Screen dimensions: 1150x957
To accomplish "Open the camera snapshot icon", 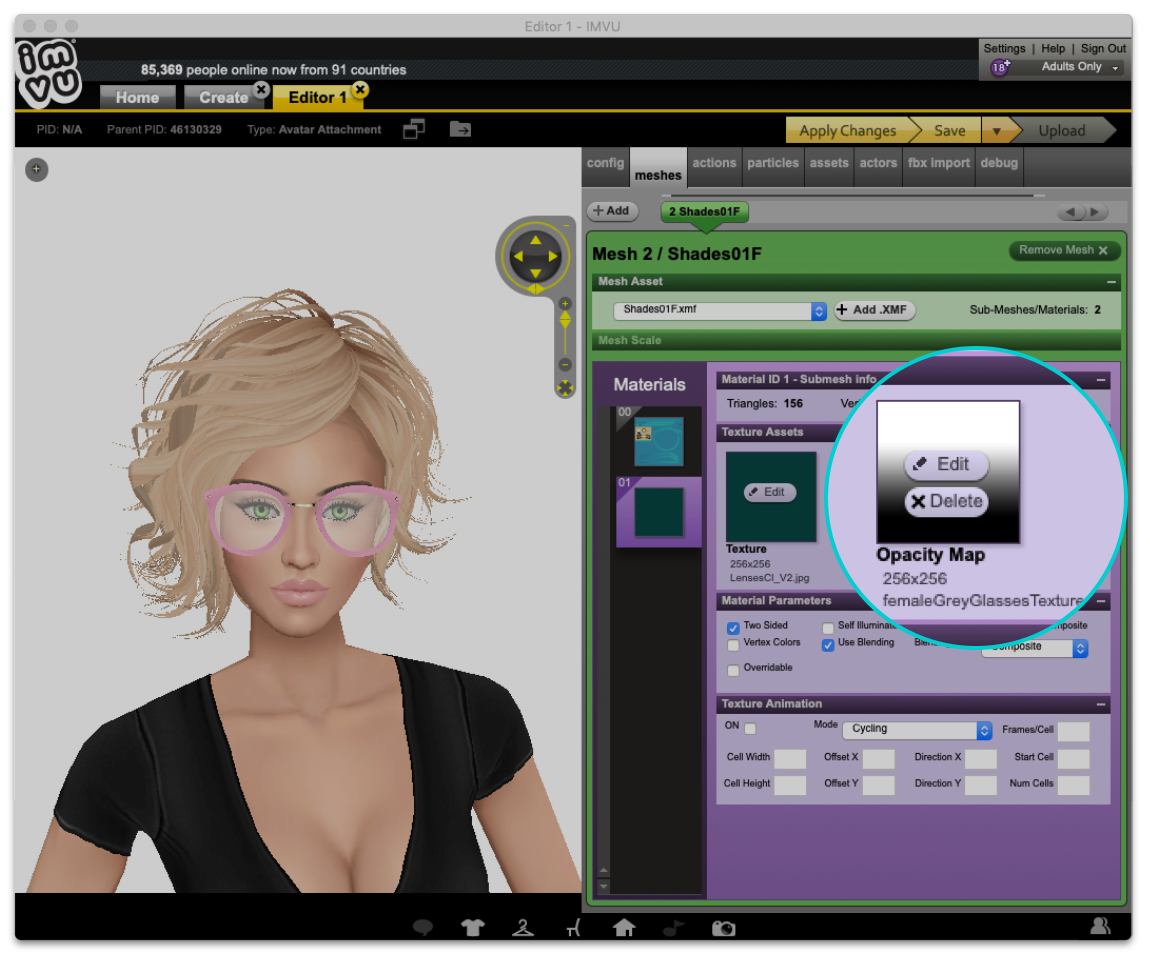I will click(724, 928).
